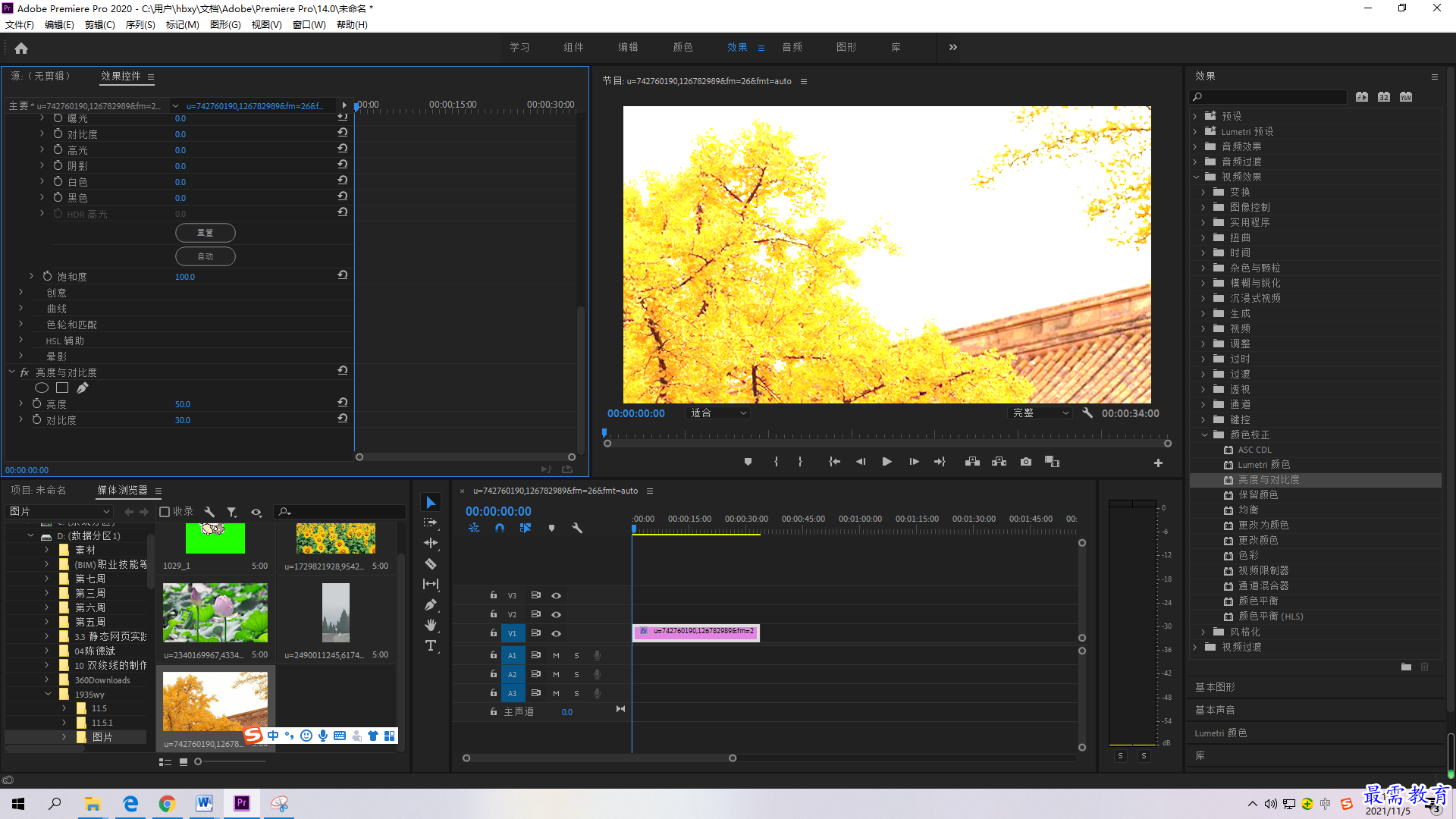Switch to the 音频 workspace tab
This screenshot has height=819, width=1456.
coord(792,47)
